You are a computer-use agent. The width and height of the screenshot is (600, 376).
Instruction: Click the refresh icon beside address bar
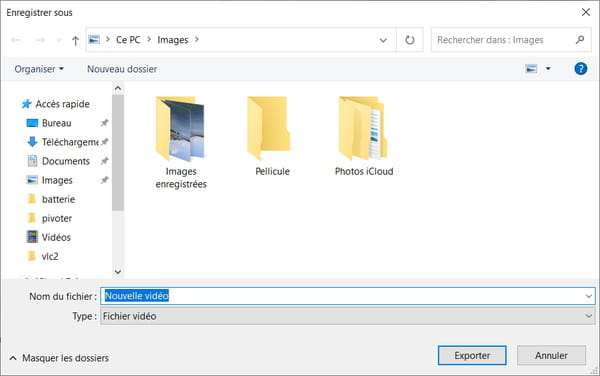pos(409,40)
